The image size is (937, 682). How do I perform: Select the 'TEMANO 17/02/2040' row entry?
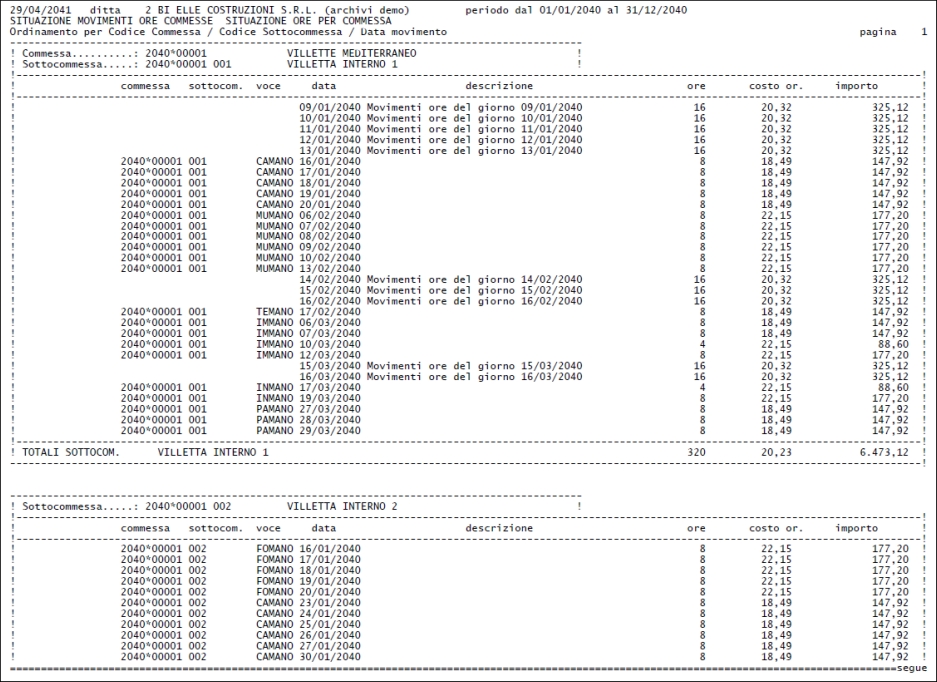click(308, 311)
